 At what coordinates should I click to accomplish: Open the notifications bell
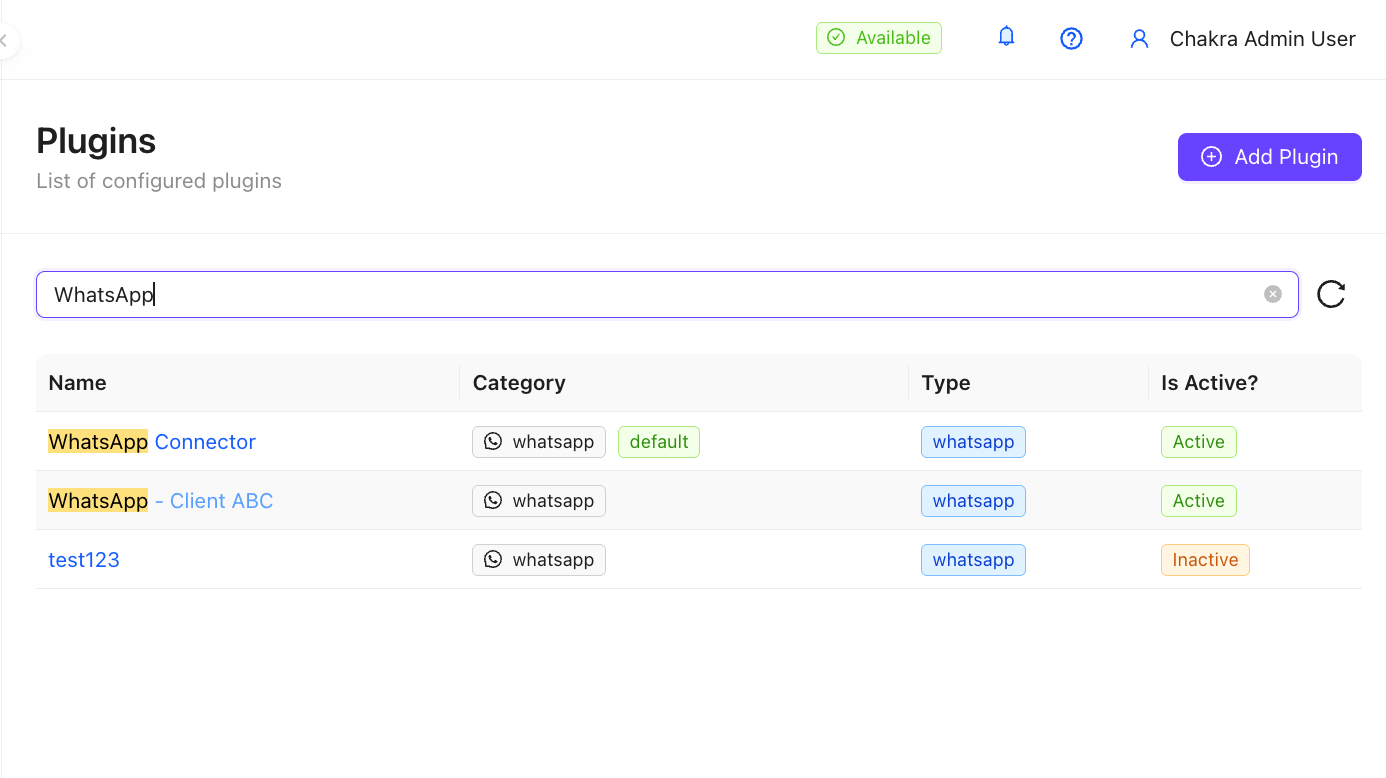[1006, 36]
